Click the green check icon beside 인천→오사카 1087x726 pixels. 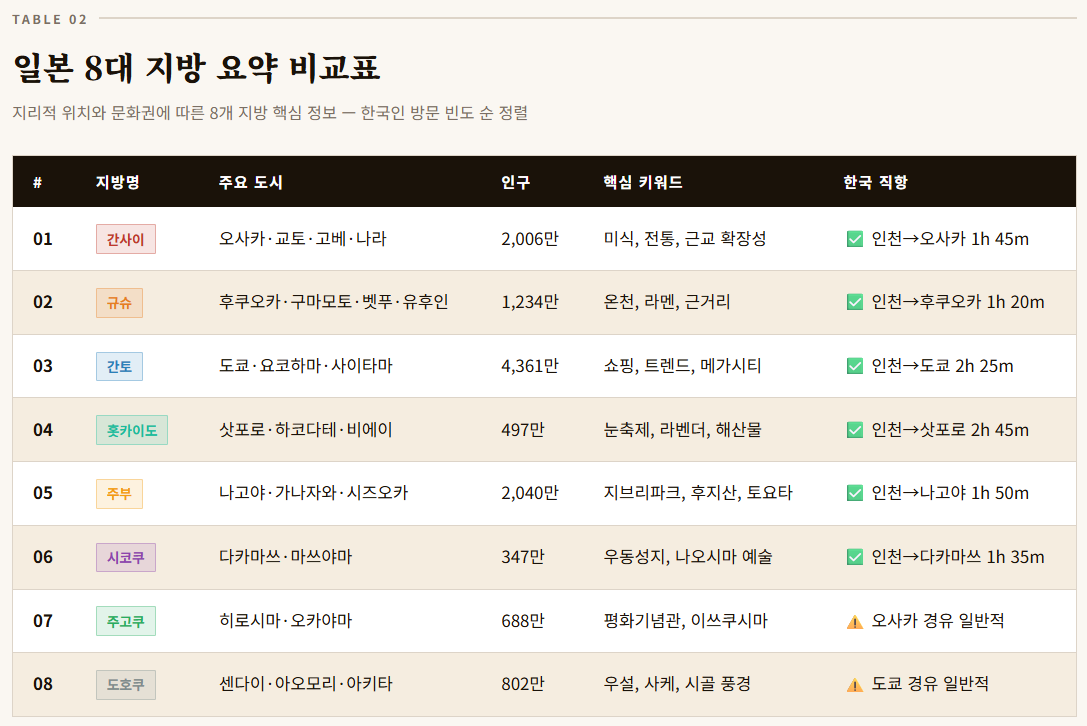tap(855, 239)
